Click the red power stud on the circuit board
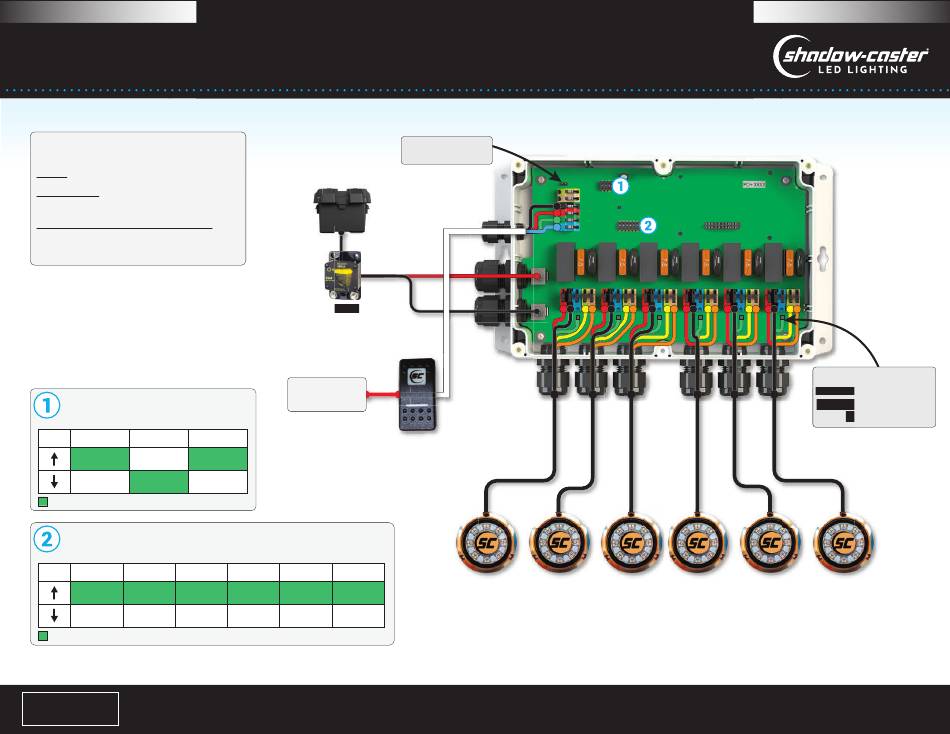The height and width of the screenshot is (734, 950). (x=537, y=276)
